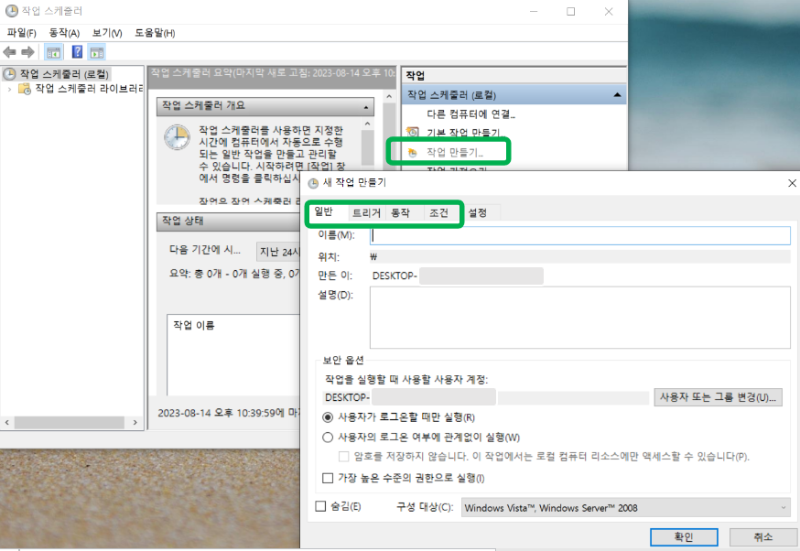The width and height of the screenshot is (800, 551).
Task: Click 기본 작업 만들기 action
Action: click(463, 133)
